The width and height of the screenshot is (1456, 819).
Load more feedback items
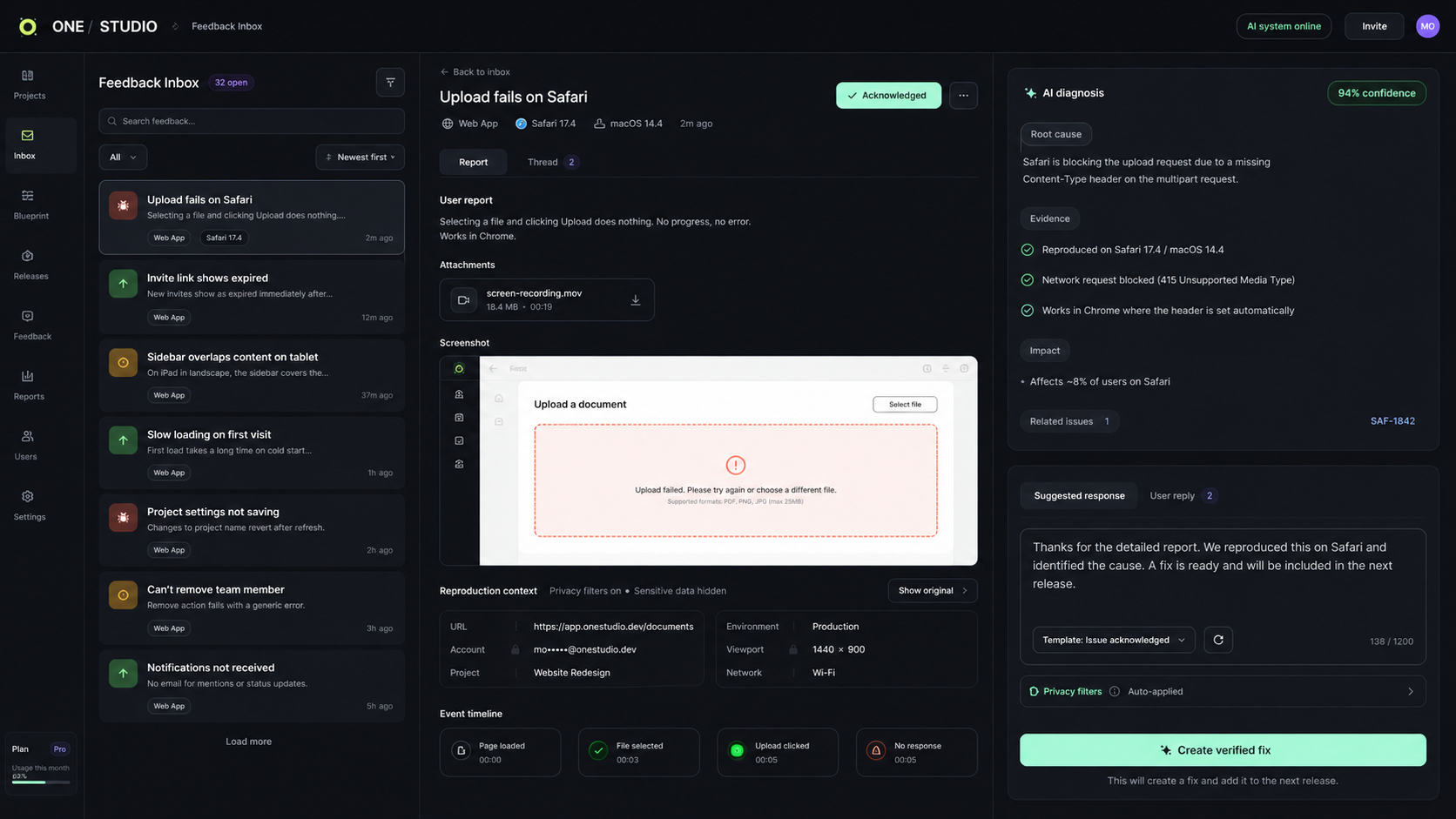pos(249,742)
